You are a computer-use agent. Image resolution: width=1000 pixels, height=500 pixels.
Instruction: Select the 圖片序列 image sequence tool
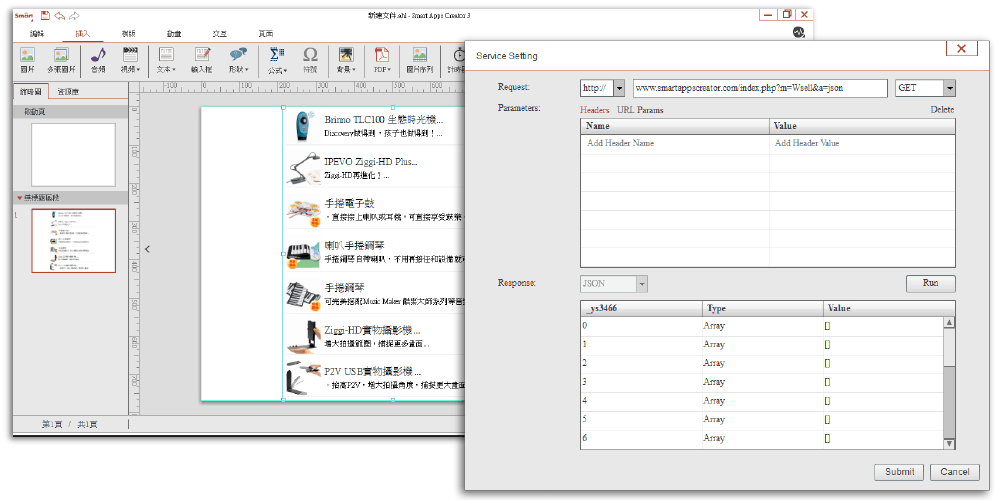pos(420,60)
